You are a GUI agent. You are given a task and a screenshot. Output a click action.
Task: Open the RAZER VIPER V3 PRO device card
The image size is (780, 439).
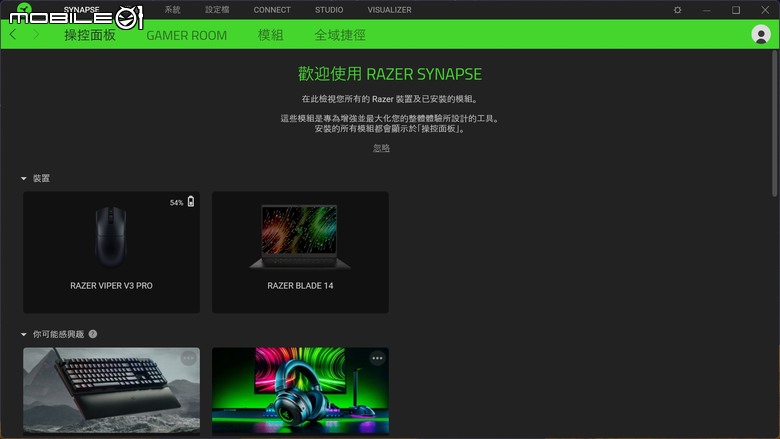tap(111, 252)
